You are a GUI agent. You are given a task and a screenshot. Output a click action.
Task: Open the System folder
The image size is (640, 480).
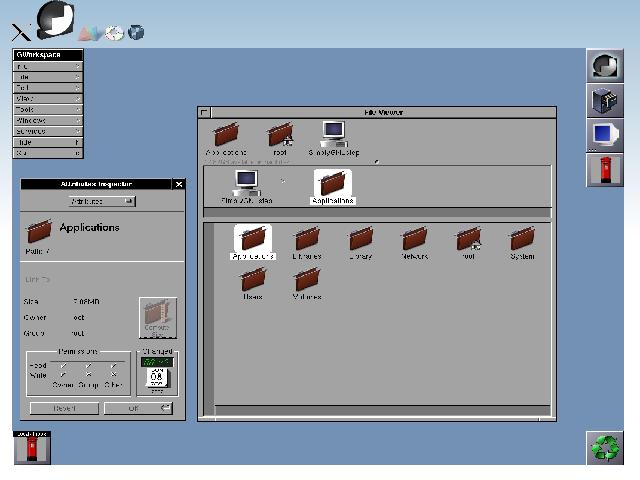pos(522,240)
